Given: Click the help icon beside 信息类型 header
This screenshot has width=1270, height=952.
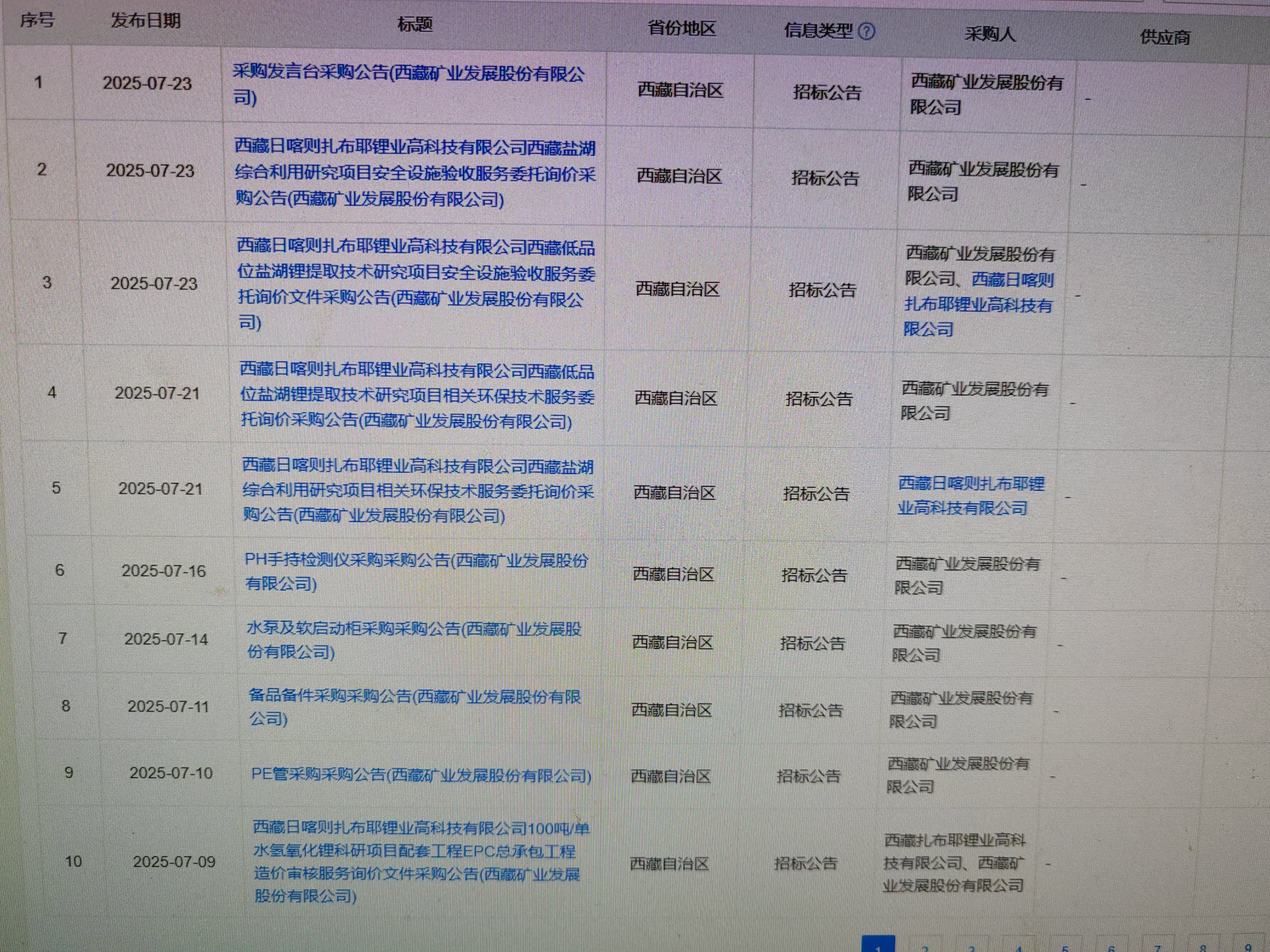Looking at the screenshot, I should 866,32.
